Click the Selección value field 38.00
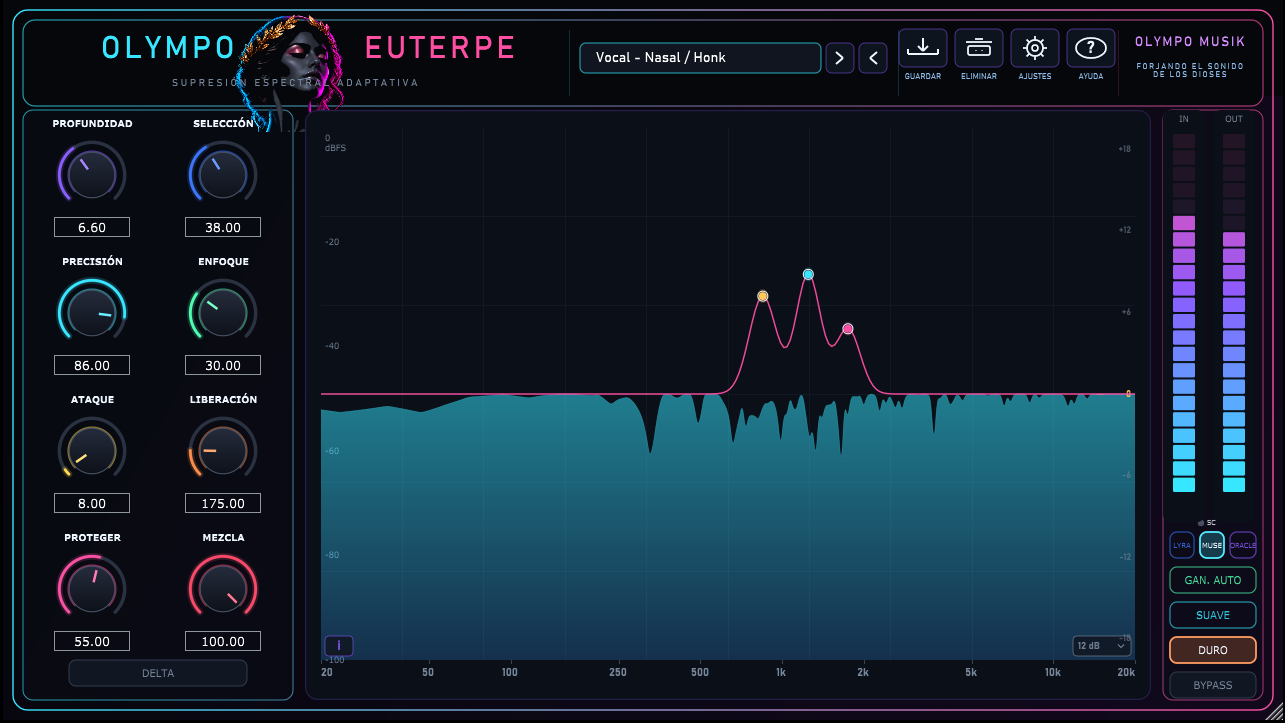 (223, 227)
